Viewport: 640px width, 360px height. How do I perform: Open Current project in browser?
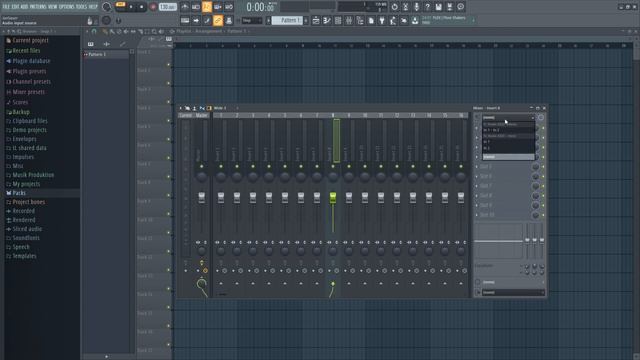pos(30,40)
